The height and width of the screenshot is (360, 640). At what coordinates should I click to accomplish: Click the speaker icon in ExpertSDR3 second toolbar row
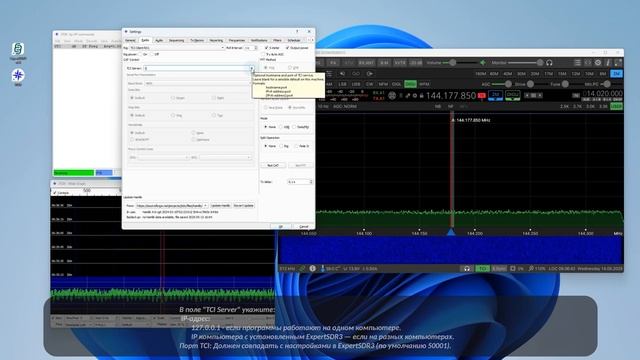tap(342, 74)
